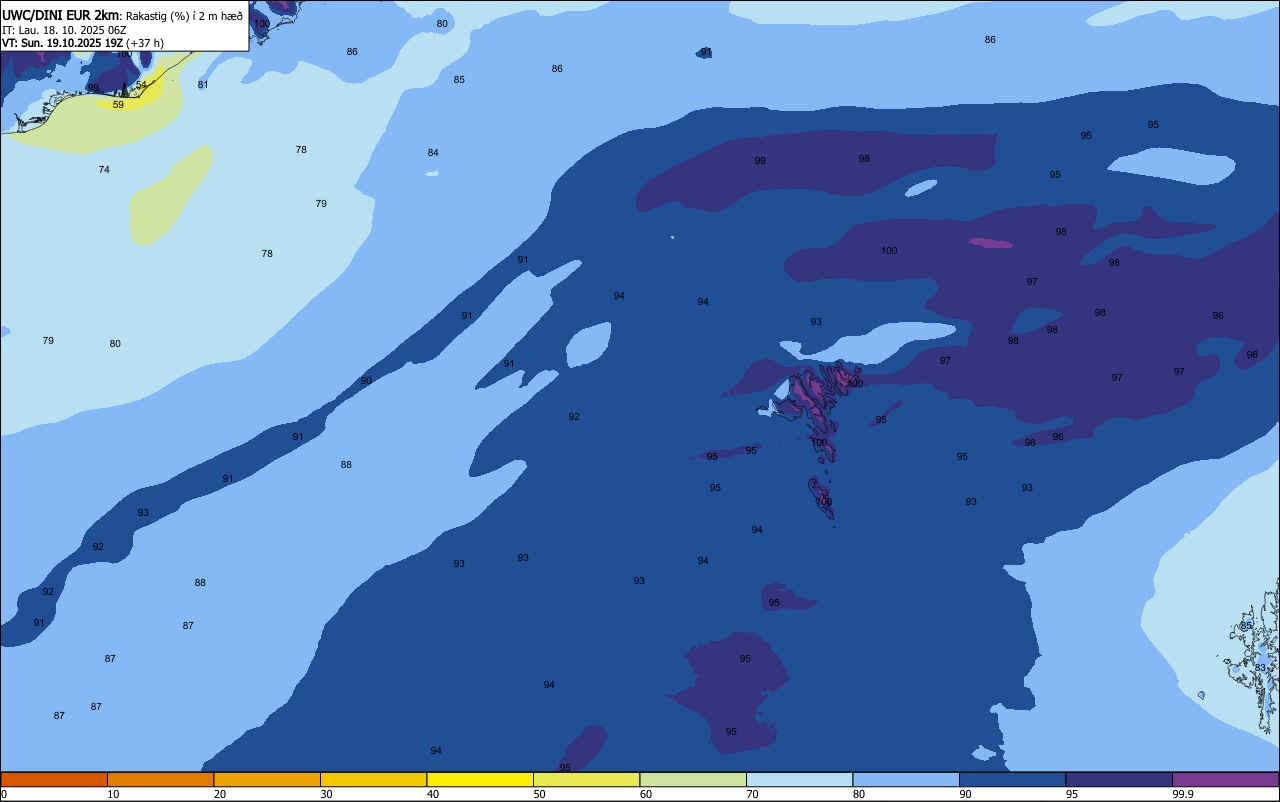Click the 'UWC/DINI EUR 2km' title text

61,15
